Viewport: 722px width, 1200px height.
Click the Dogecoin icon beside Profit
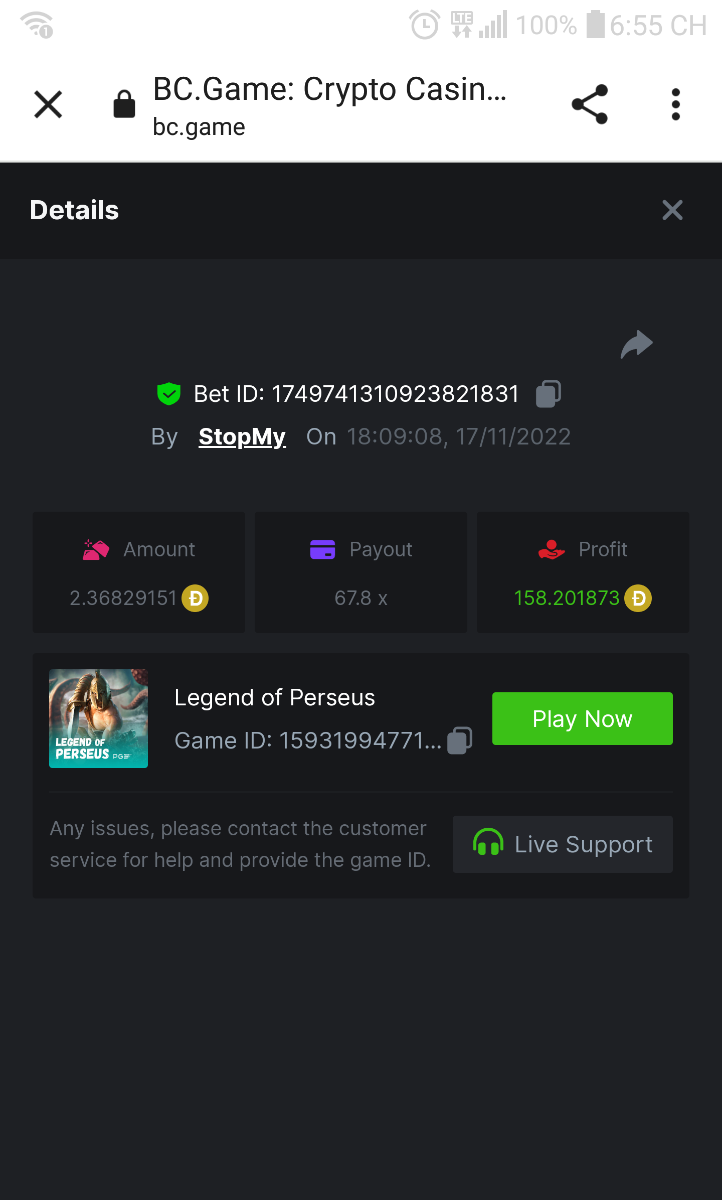[637, 599]
